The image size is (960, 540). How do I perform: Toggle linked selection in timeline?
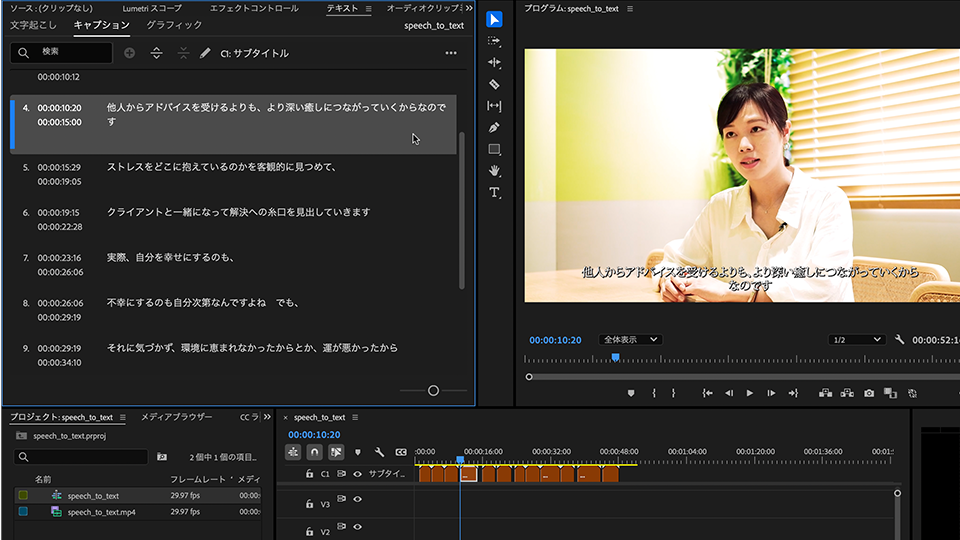(336, 452)
